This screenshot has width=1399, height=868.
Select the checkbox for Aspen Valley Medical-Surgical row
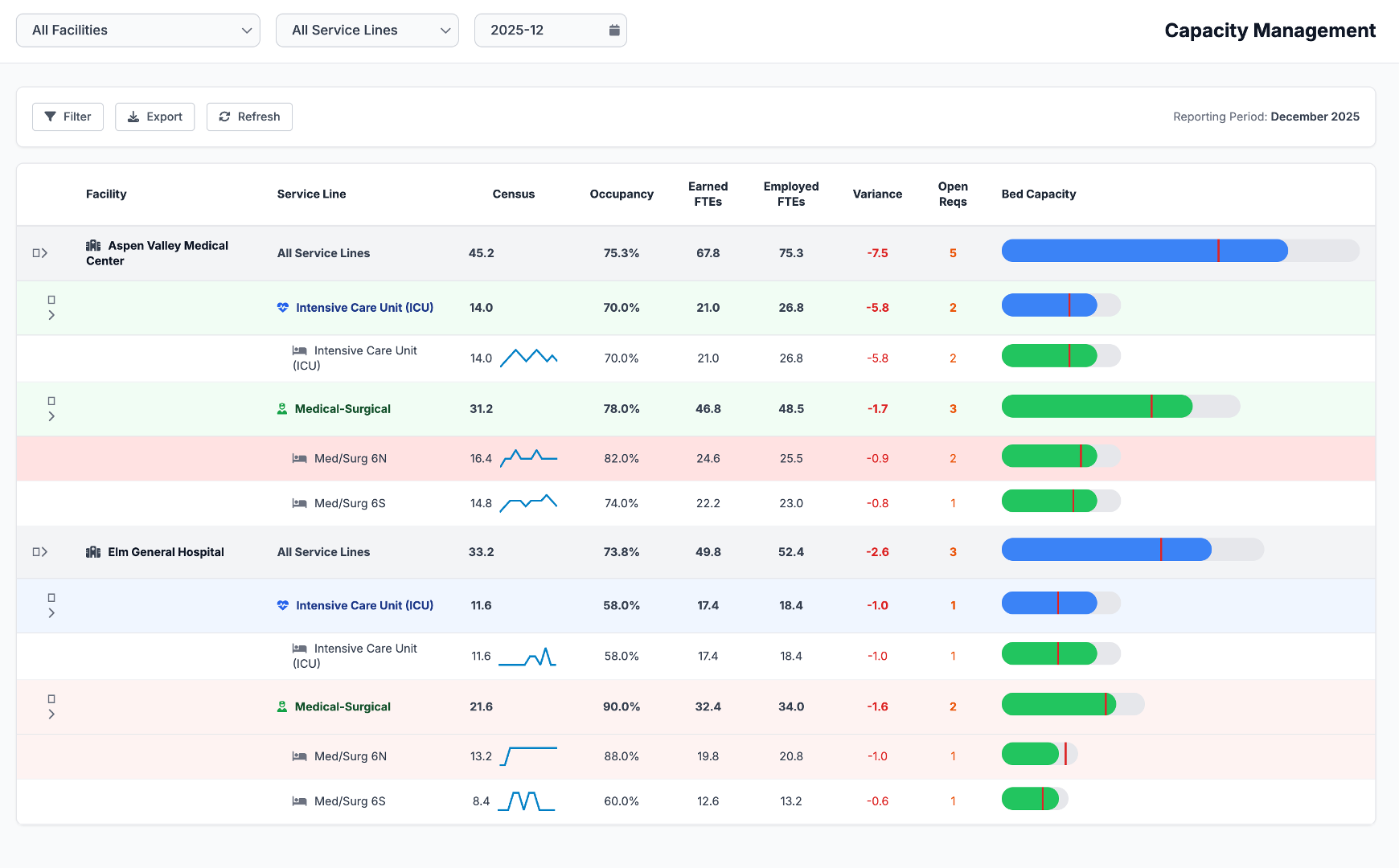51,401
